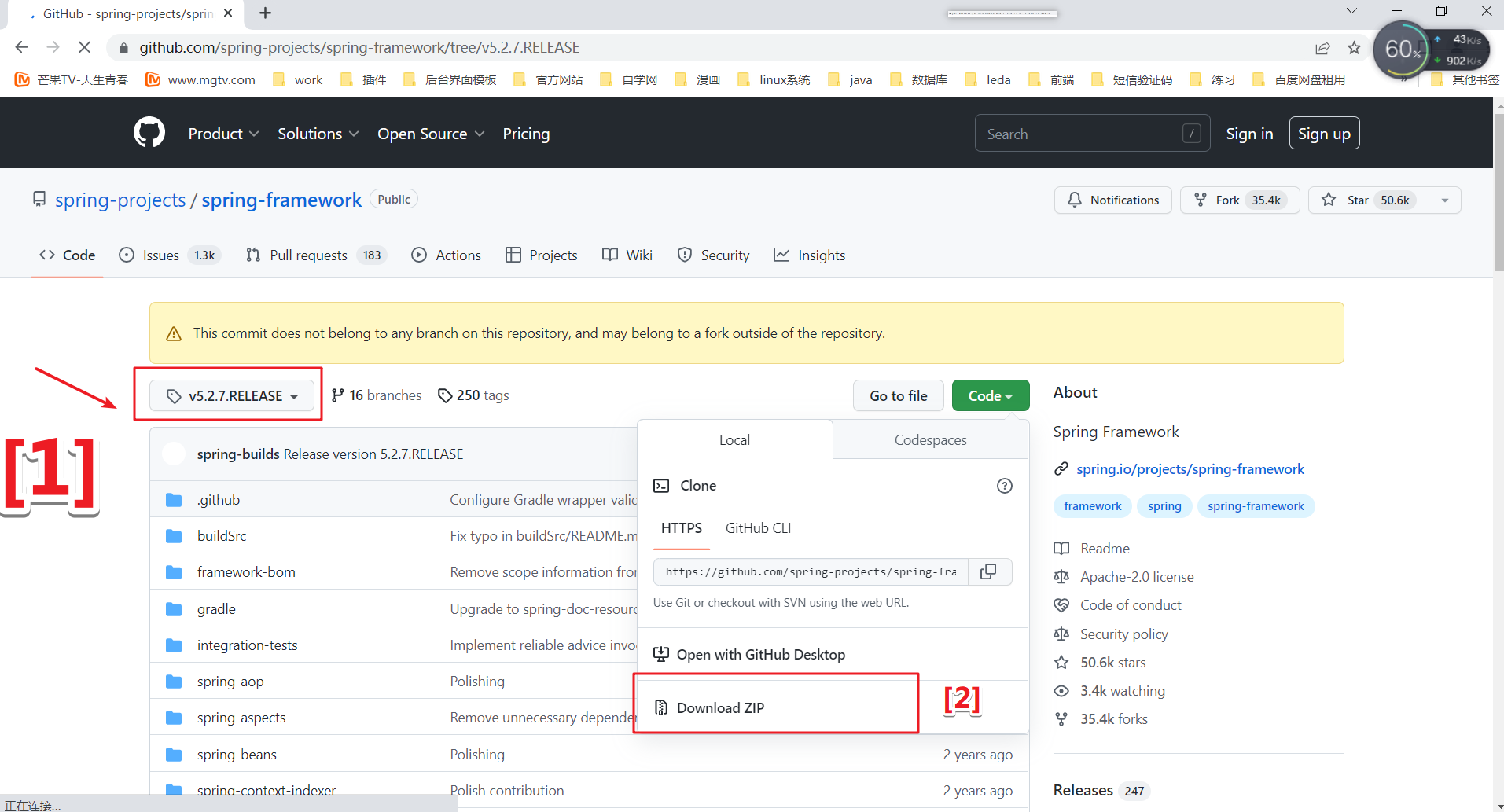Open the www.mgtv.com bookmark
The width and height of the screenshot is (1504, 812).
tap(201, 79)
